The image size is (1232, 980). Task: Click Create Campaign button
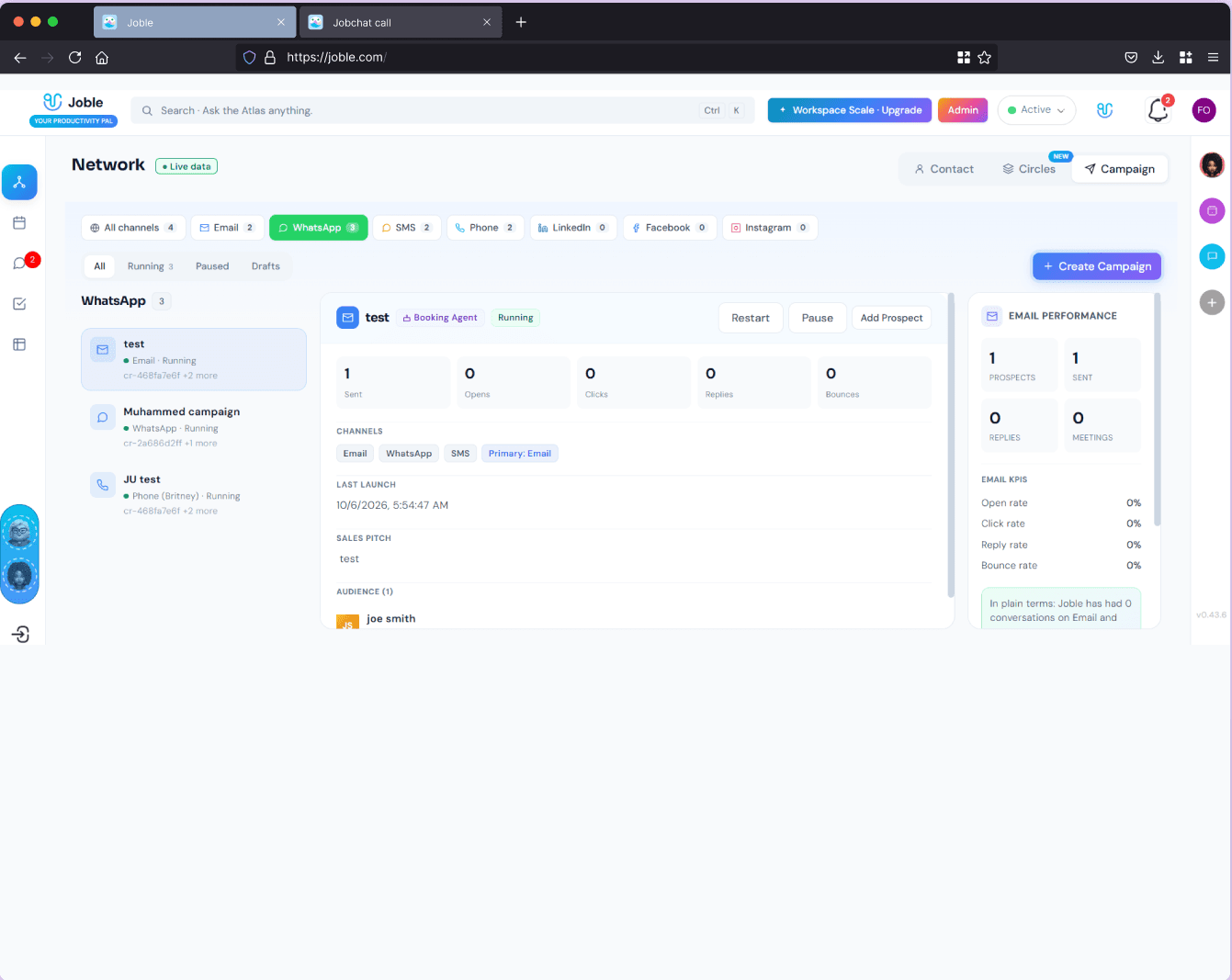1097,266
